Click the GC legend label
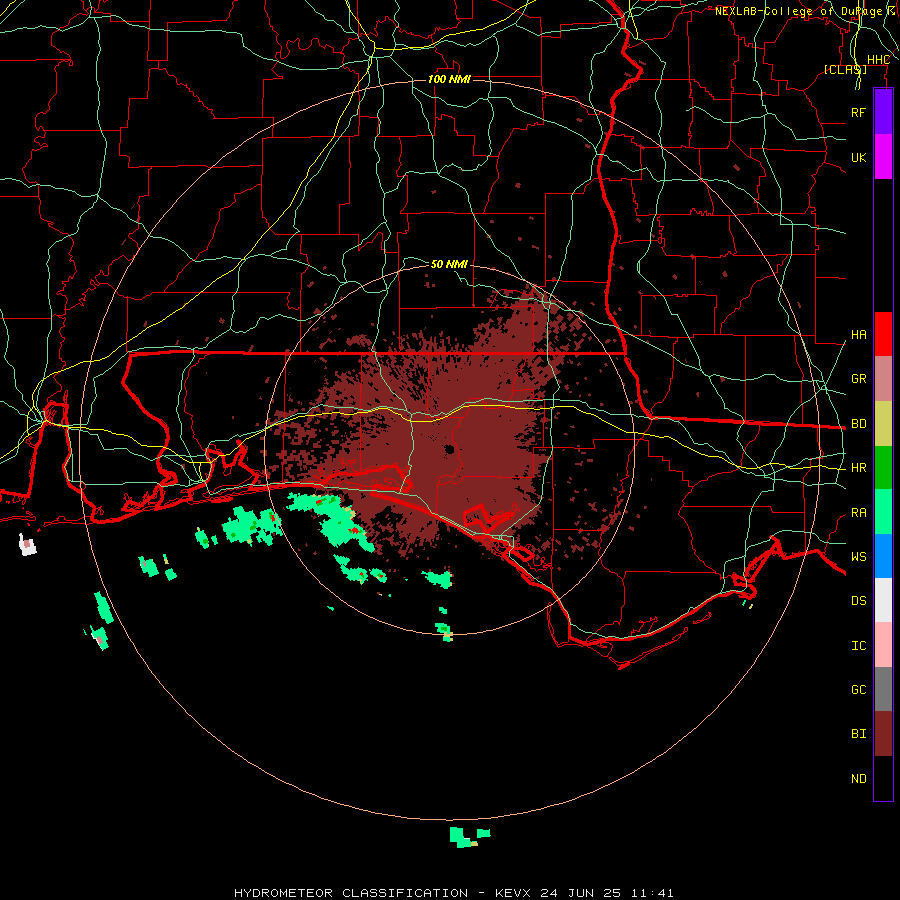 pos(858,690)
